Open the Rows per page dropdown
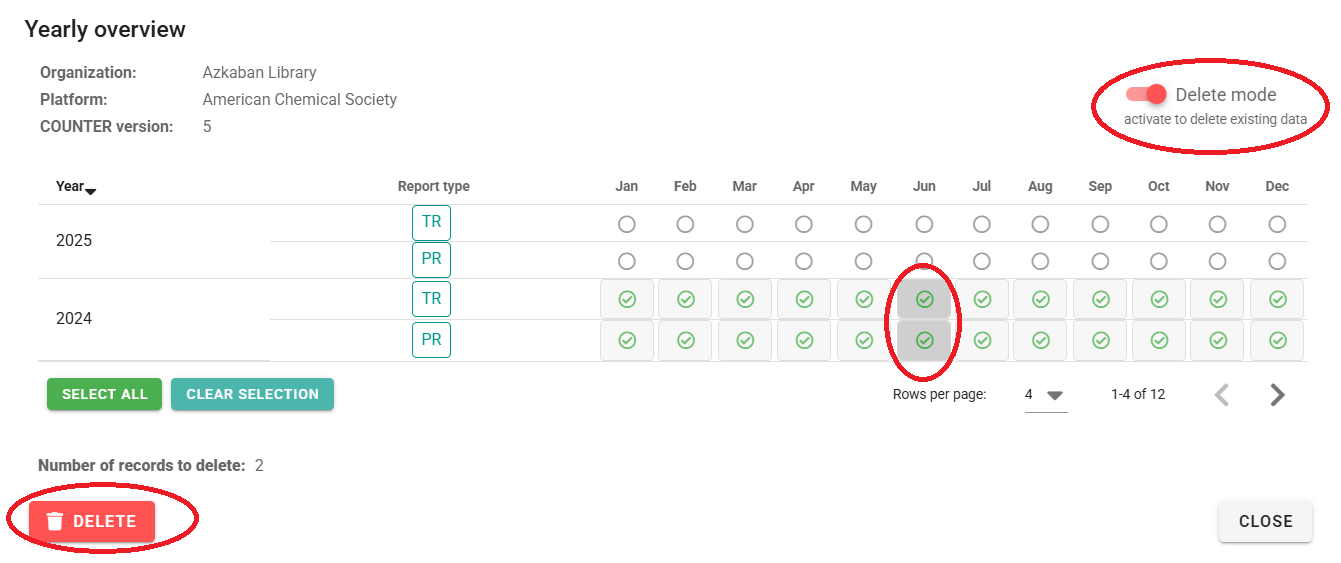1341x563 pixels. click(x=1045, y=395)
